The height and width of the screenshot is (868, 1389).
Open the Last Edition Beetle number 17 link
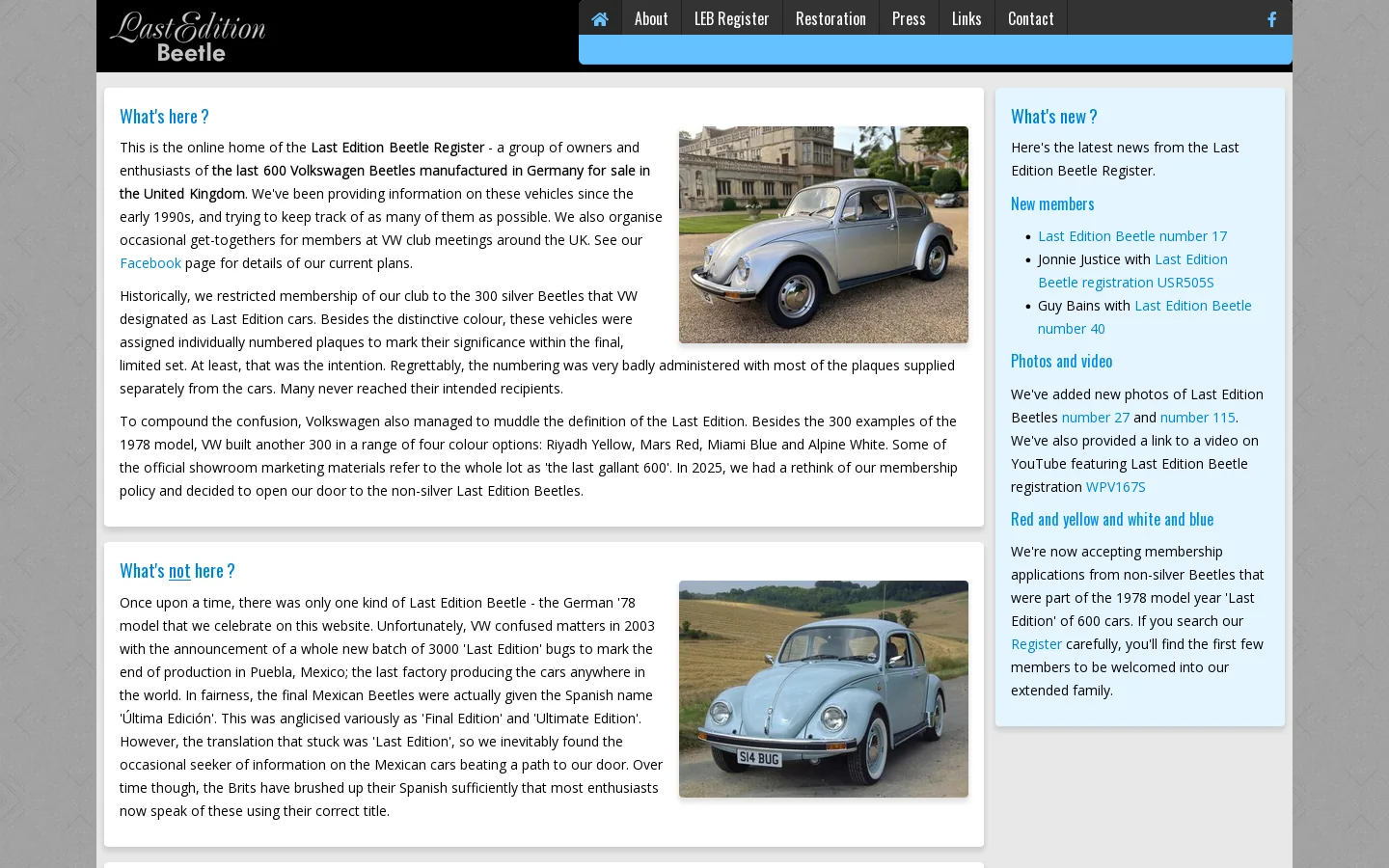[1132, 236]
